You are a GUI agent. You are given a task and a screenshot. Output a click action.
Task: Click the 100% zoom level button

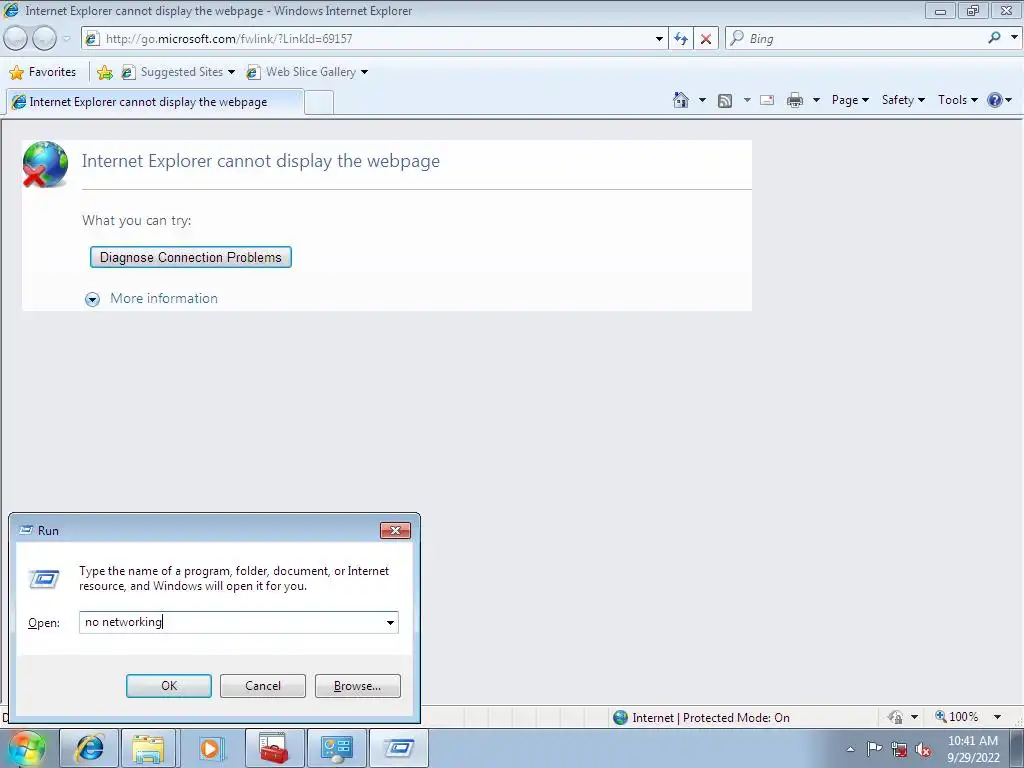pyautogui.click(x=957, y=717)
